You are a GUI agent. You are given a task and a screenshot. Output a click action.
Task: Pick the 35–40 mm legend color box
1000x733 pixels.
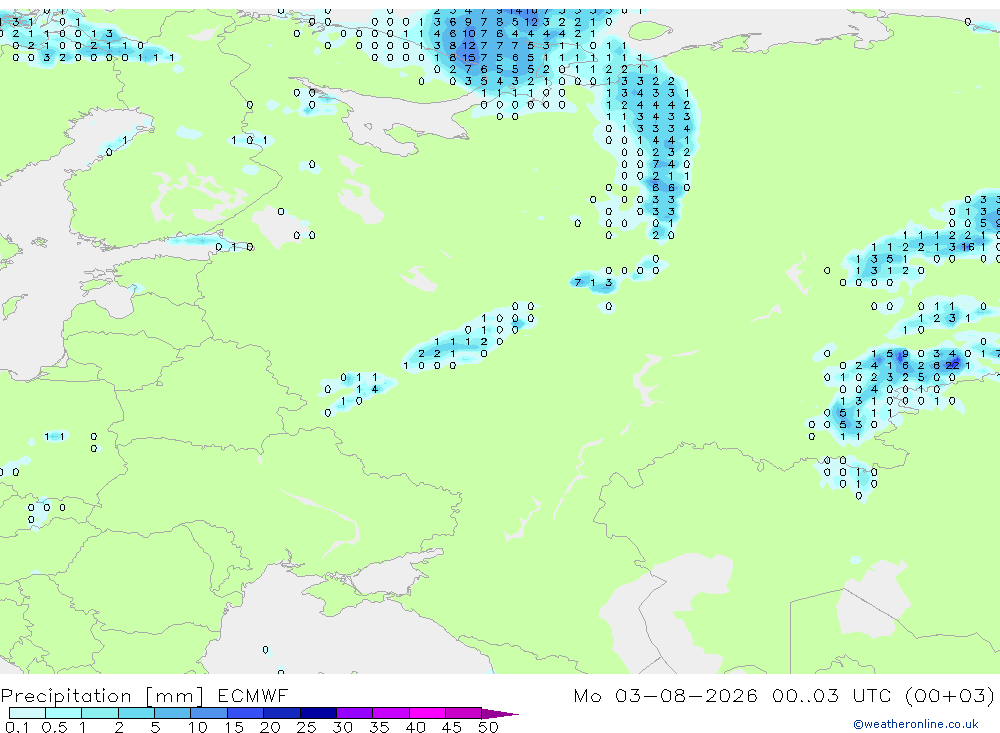pos(390,713)
